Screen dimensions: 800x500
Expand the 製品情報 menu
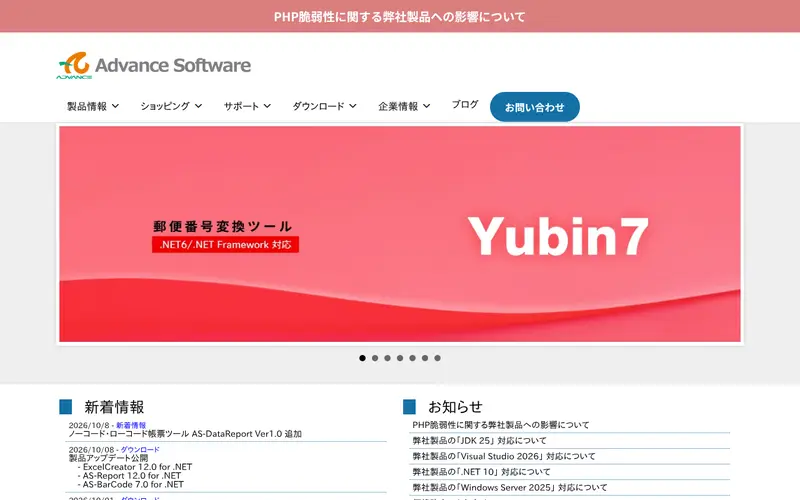[93, 106]
